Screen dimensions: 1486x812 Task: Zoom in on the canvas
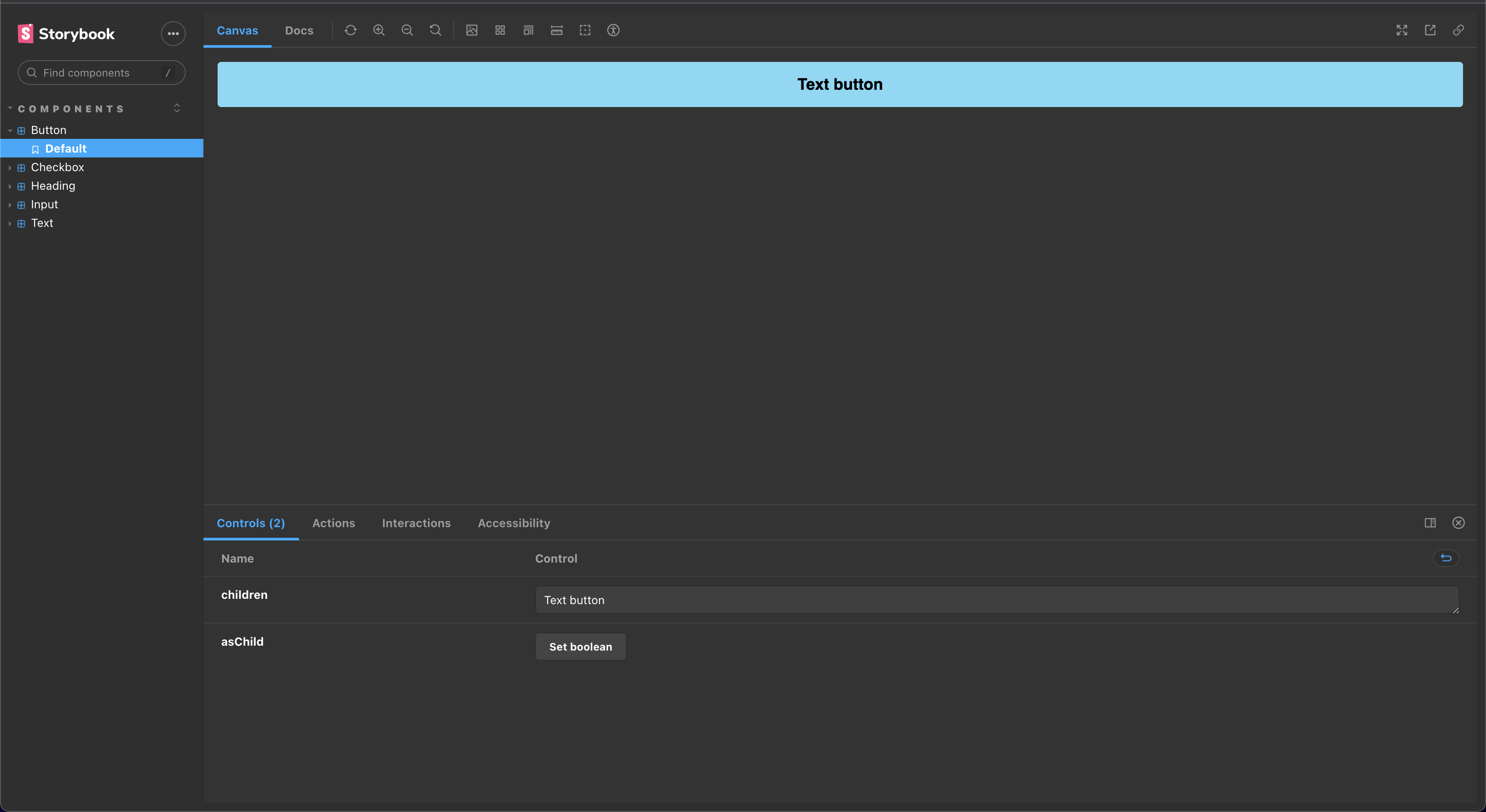point(379,30)
